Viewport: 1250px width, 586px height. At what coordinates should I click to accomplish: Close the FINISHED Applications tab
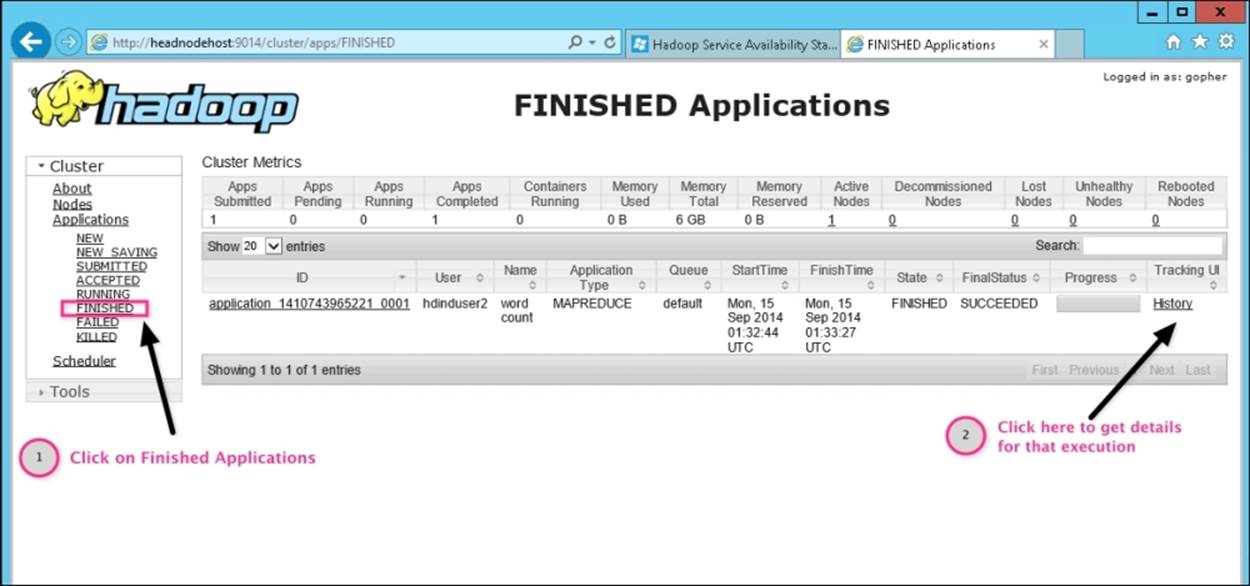click(x=1043, y=44)
